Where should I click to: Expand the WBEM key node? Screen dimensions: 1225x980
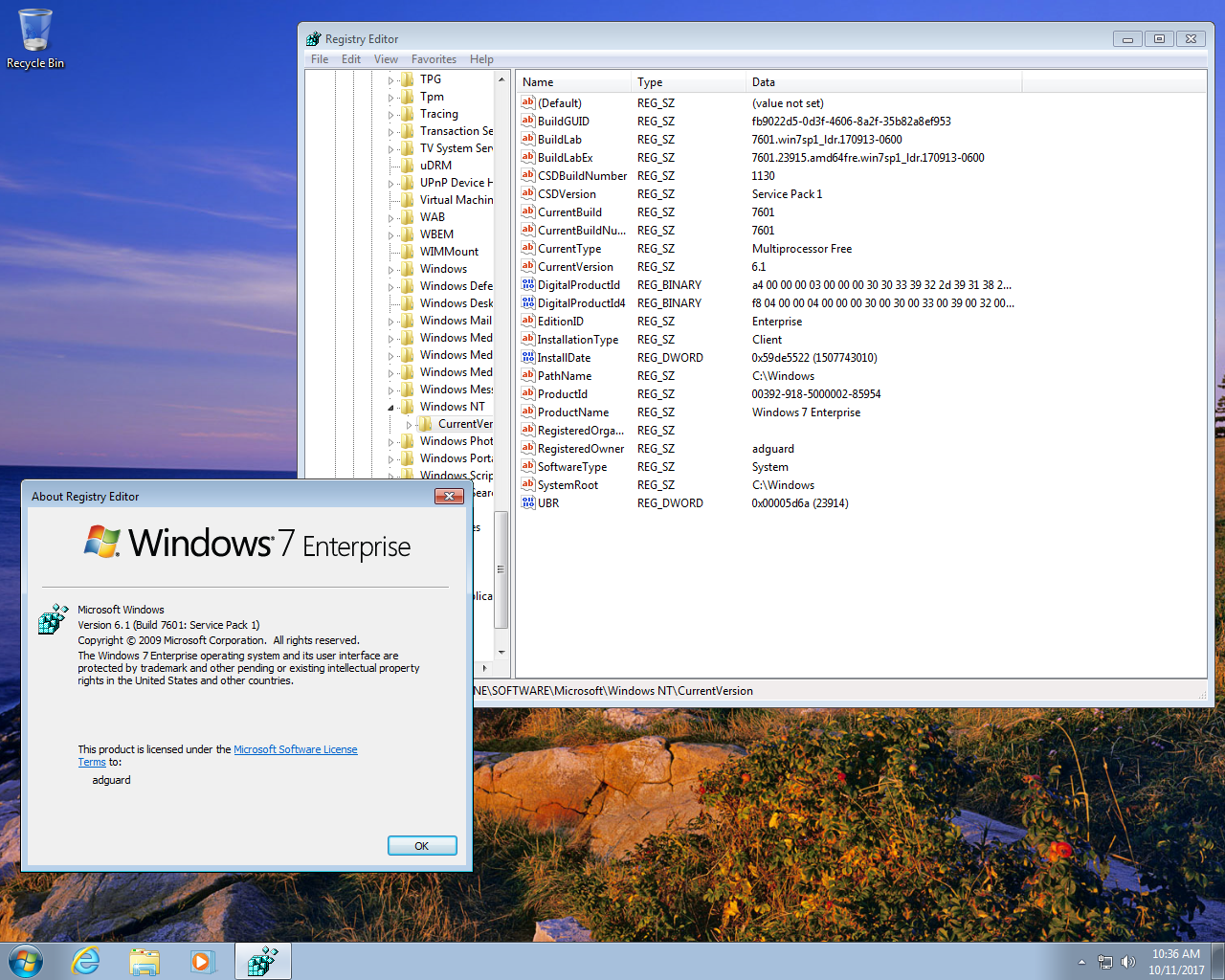(x=391, y=235)
